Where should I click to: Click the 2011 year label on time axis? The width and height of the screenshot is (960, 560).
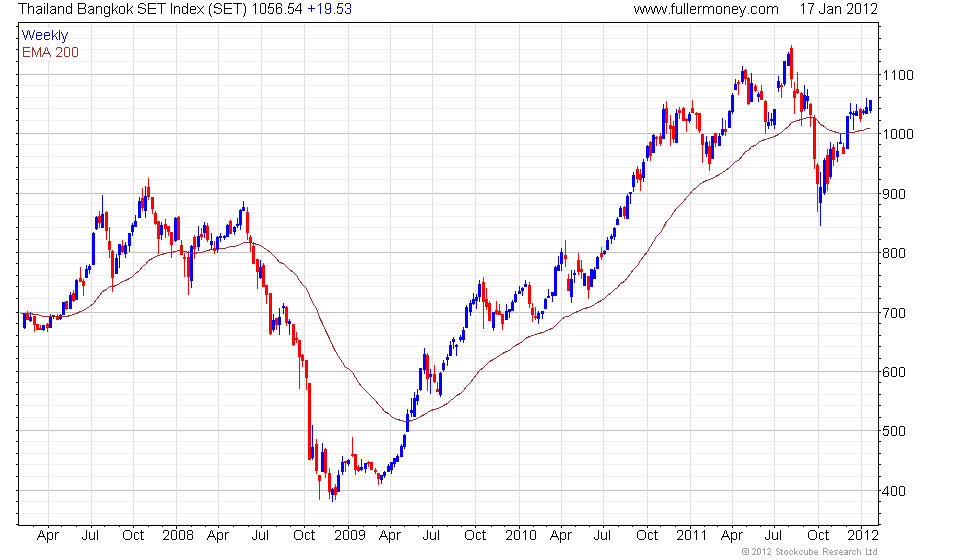691,536
